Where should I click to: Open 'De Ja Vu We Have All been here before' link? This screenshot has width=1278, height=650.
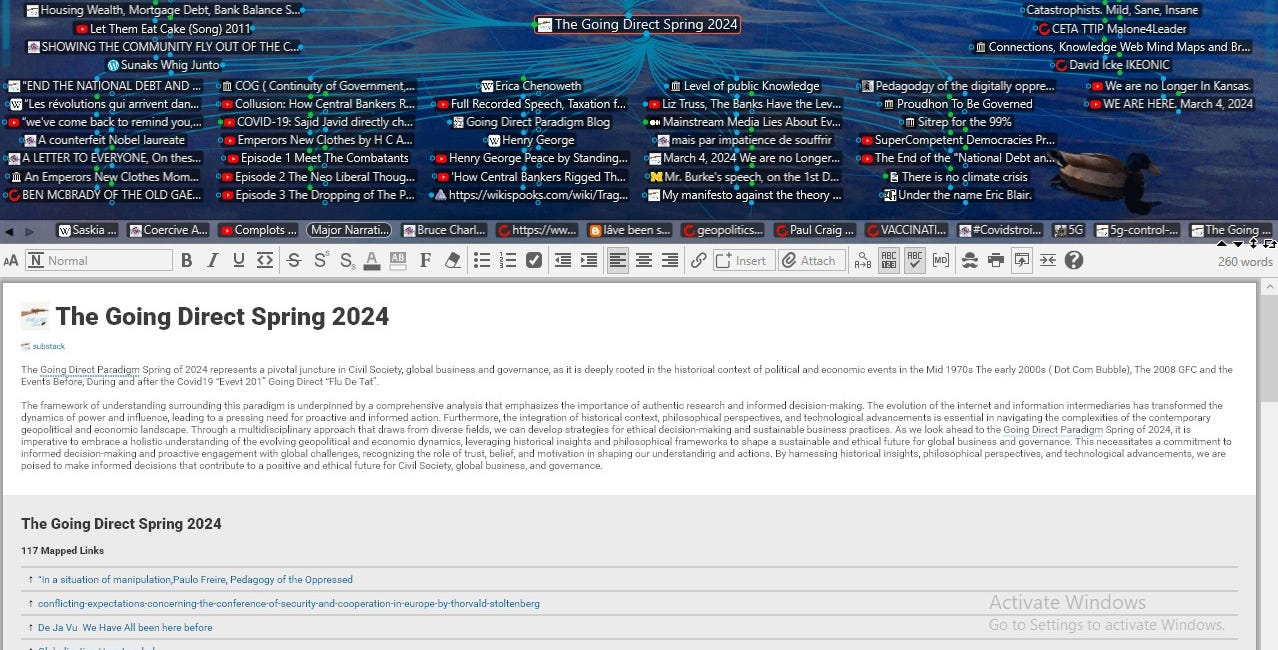tap(125, 627)
